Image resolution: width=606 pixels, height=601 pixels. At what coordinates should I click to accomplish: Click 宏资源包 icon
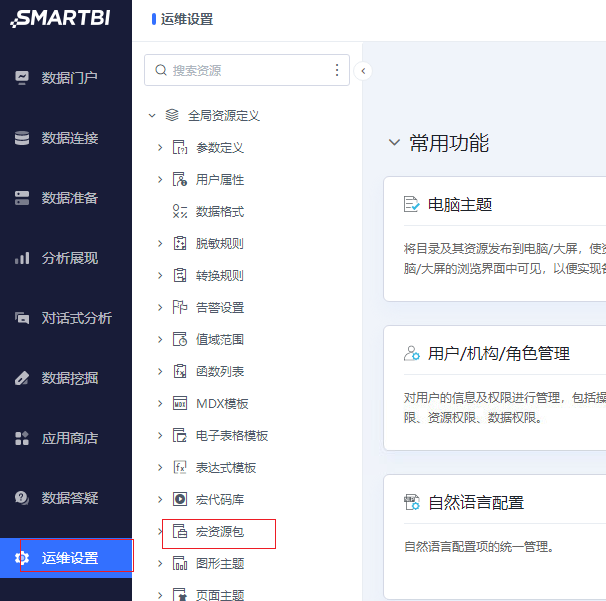click(x=180, y=531)
